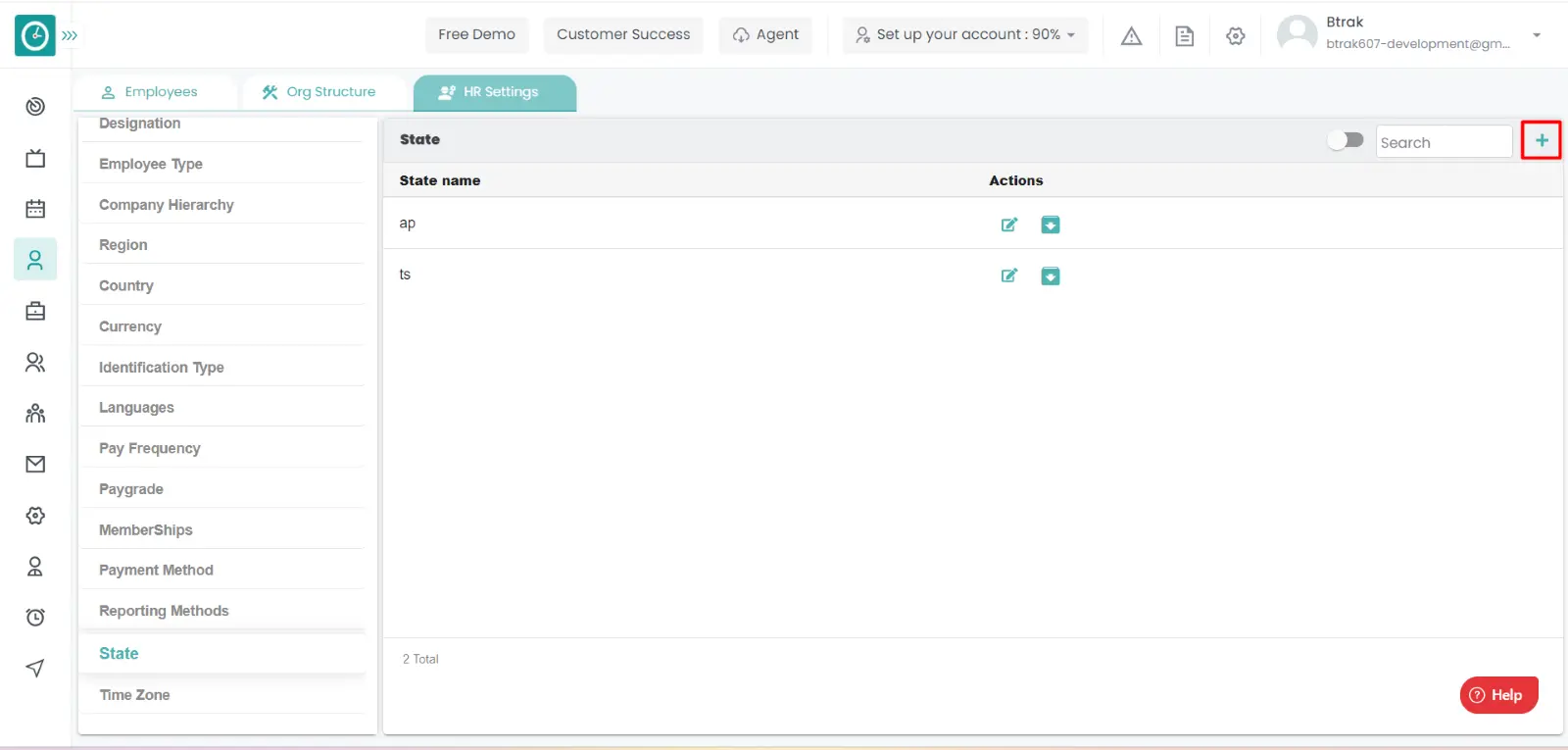Click the Customer Success button
The height and width of the screenshot is (750, 1568).
click(x=623, y=34)
